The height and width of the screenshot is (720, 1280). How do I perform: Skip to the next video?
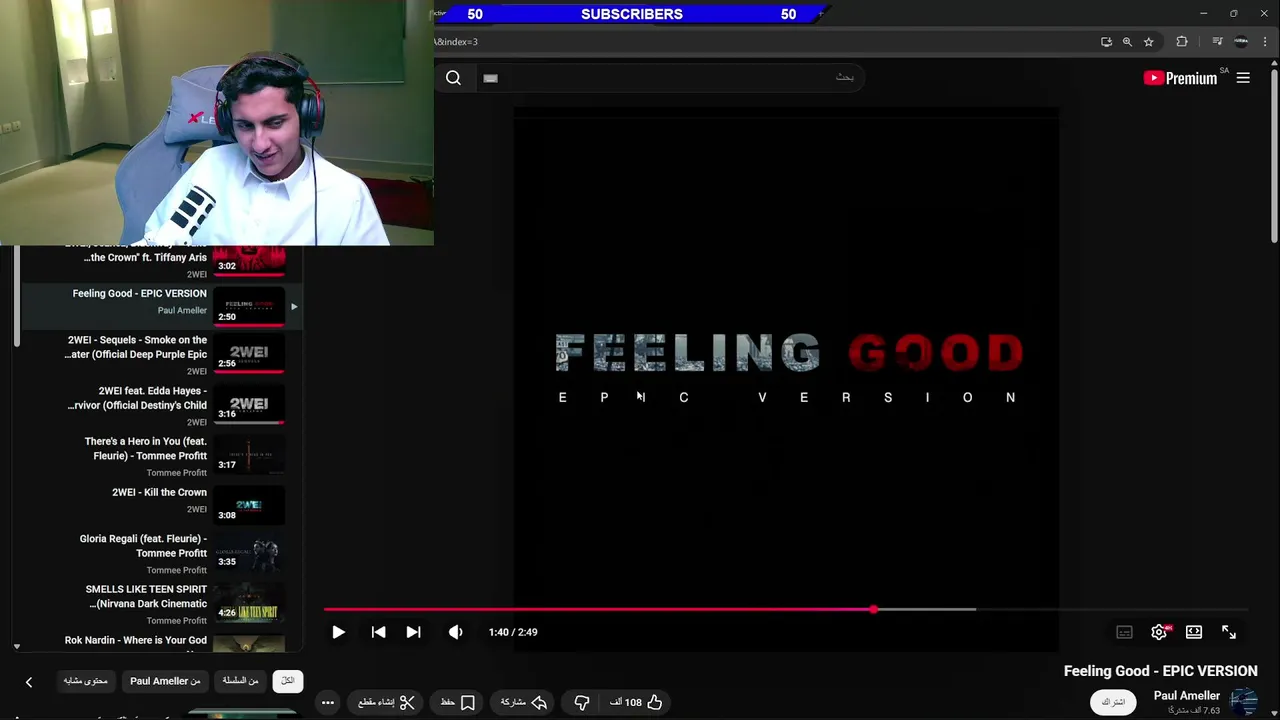click(413, 632)
